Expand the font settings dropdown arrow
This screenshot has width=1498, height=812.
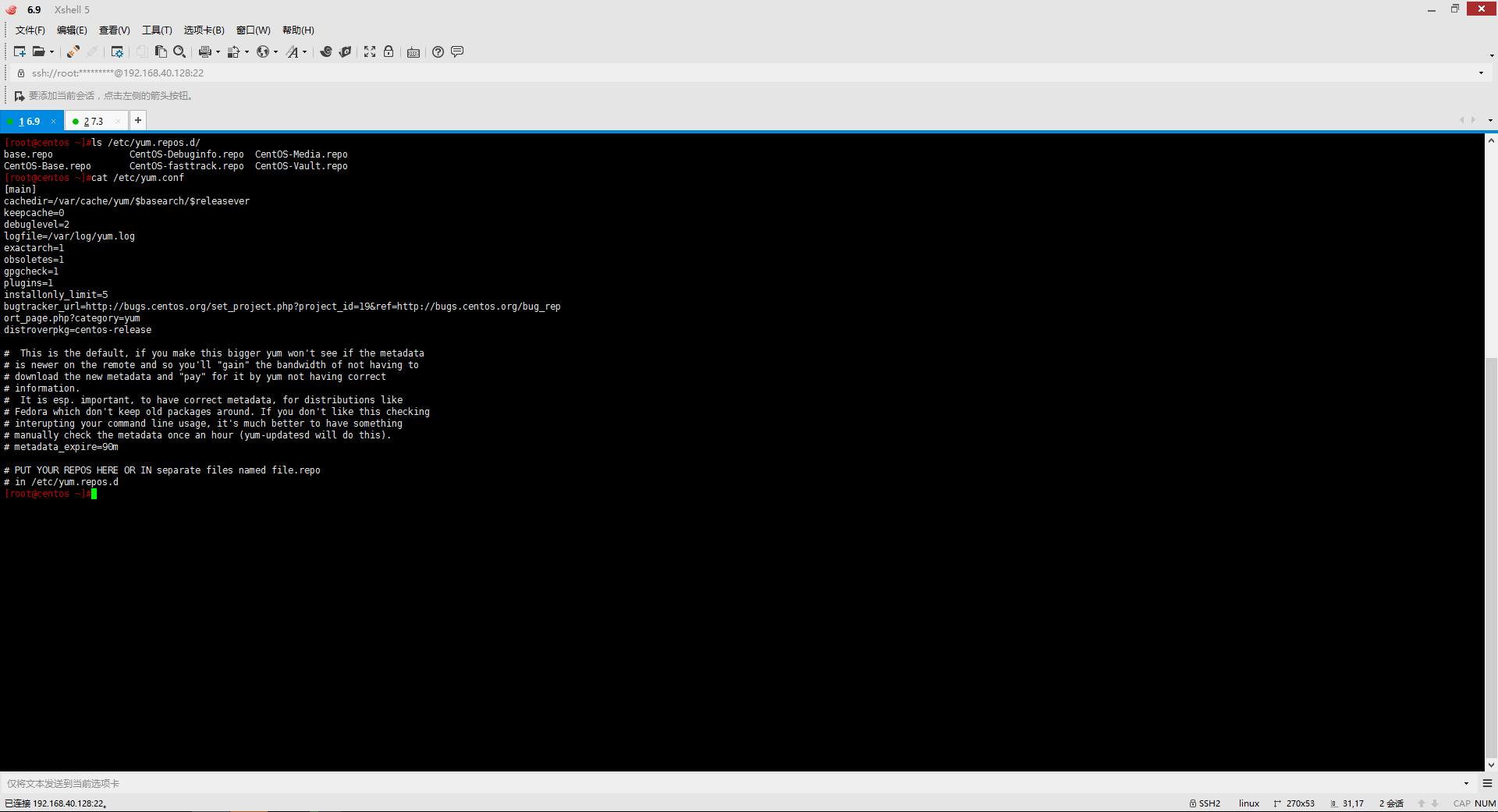tap(304, 52)
